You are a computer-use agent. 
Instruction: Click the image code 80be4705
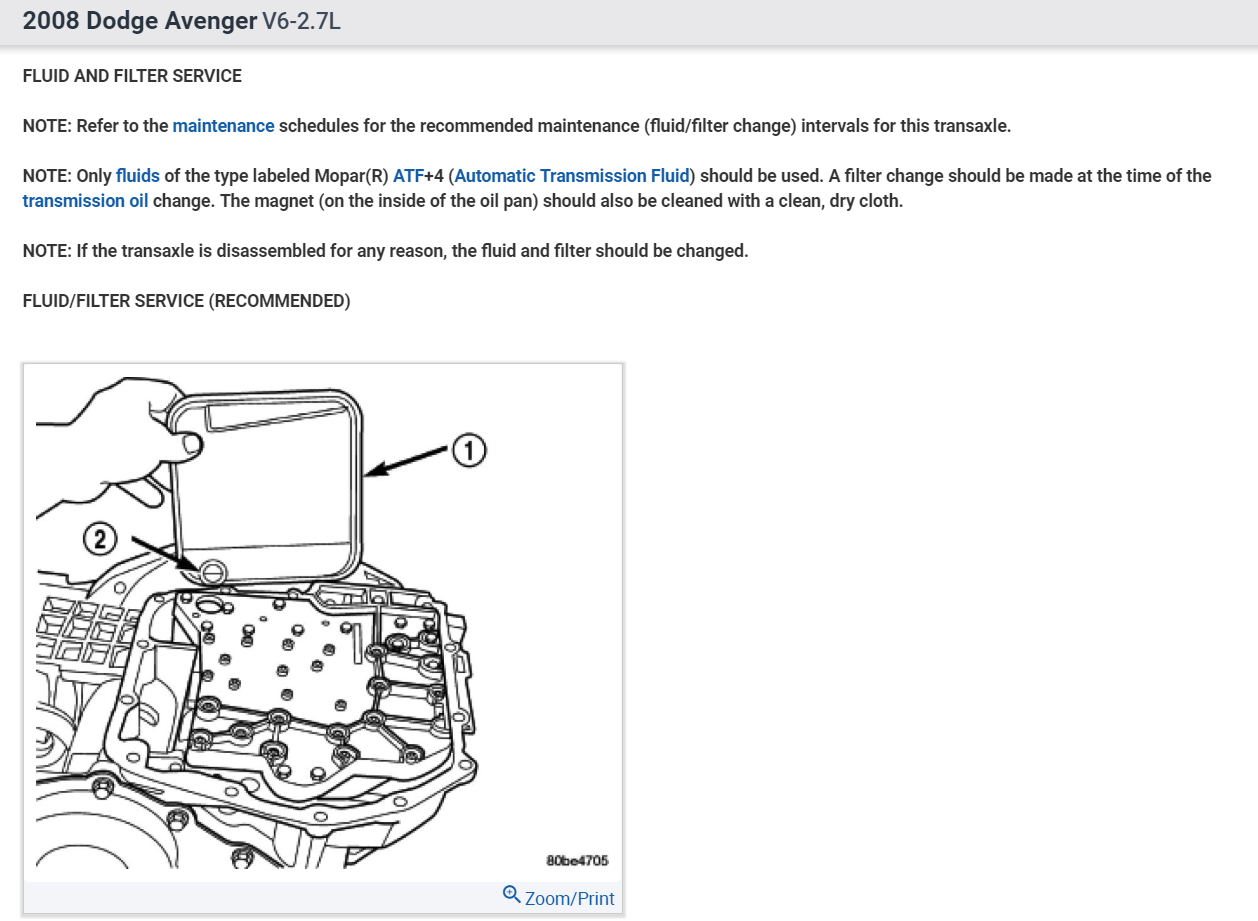coord(577,860)
